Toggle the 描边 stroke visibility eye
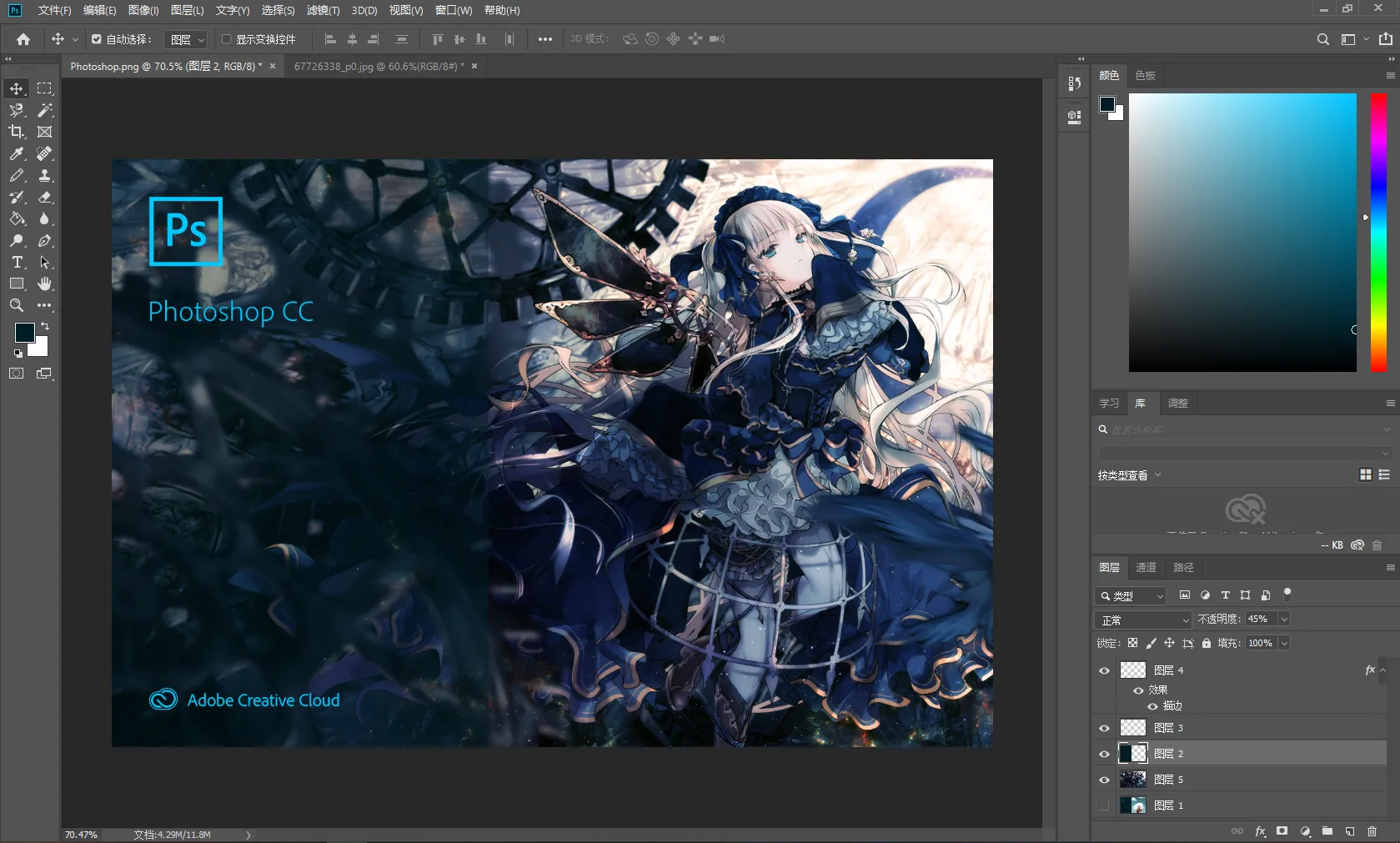 (x=1153, y=706)
